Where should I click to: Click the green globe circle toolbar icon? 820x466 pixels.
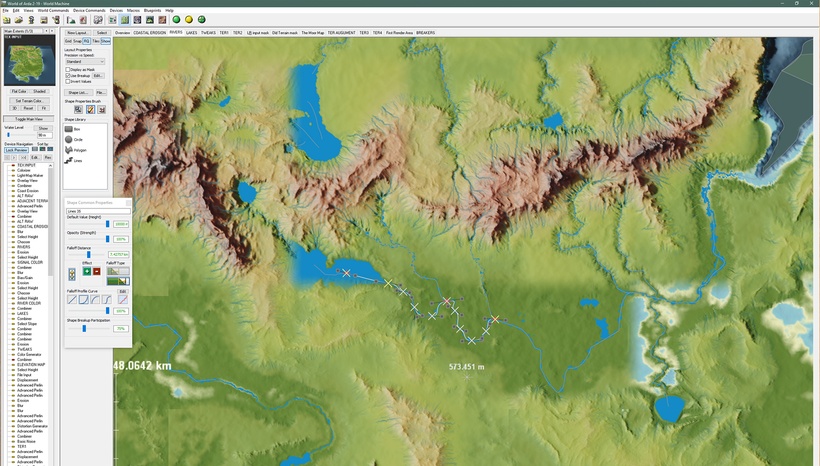coord(201,20)
